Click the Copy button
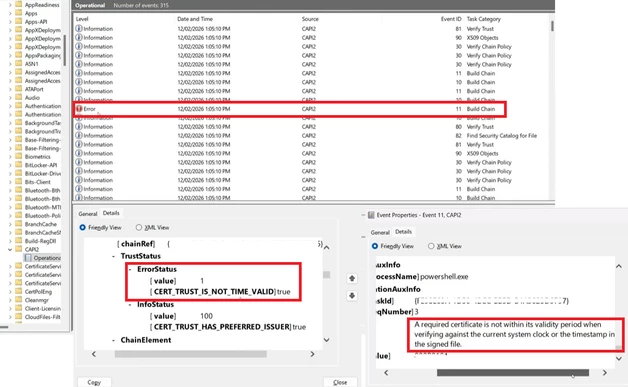628x387 pixels. point(94,382)
